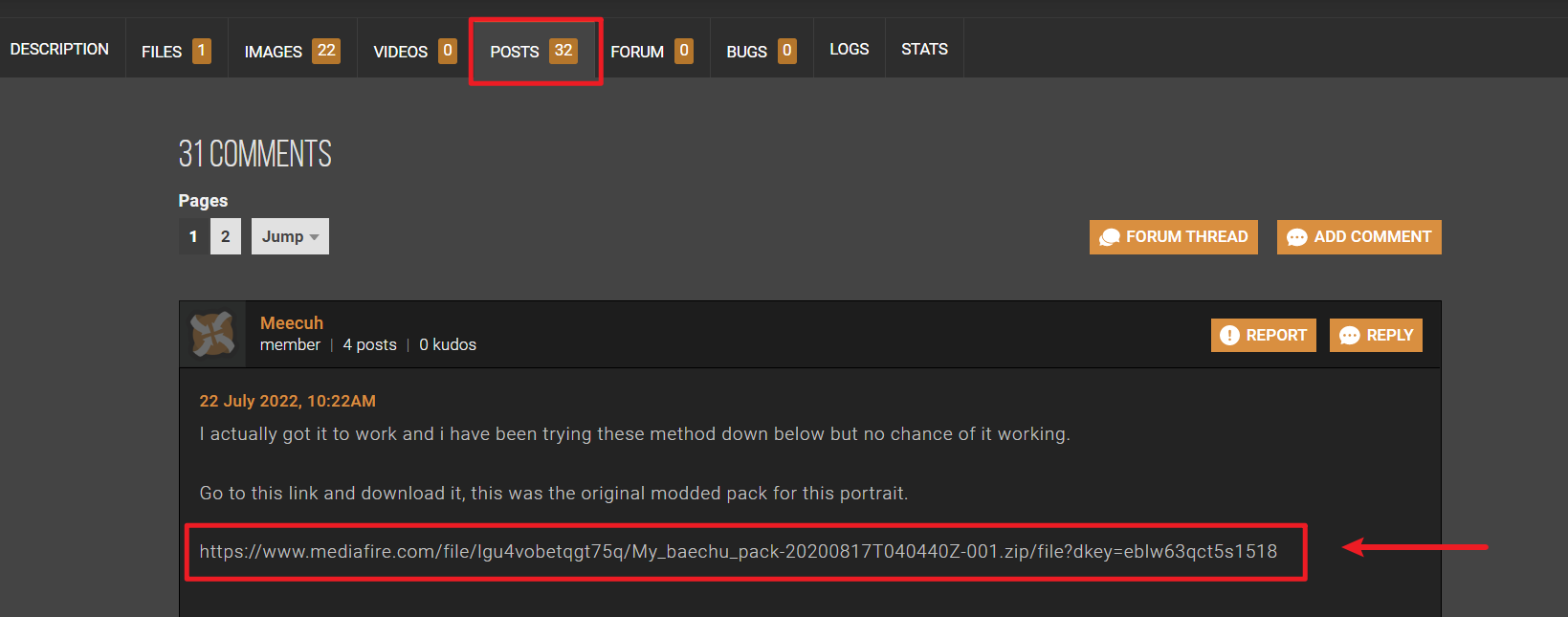This screenshot has height=617, width=1568.
Task: Switch to the Stats tab
Action: (x=924, y=49)
